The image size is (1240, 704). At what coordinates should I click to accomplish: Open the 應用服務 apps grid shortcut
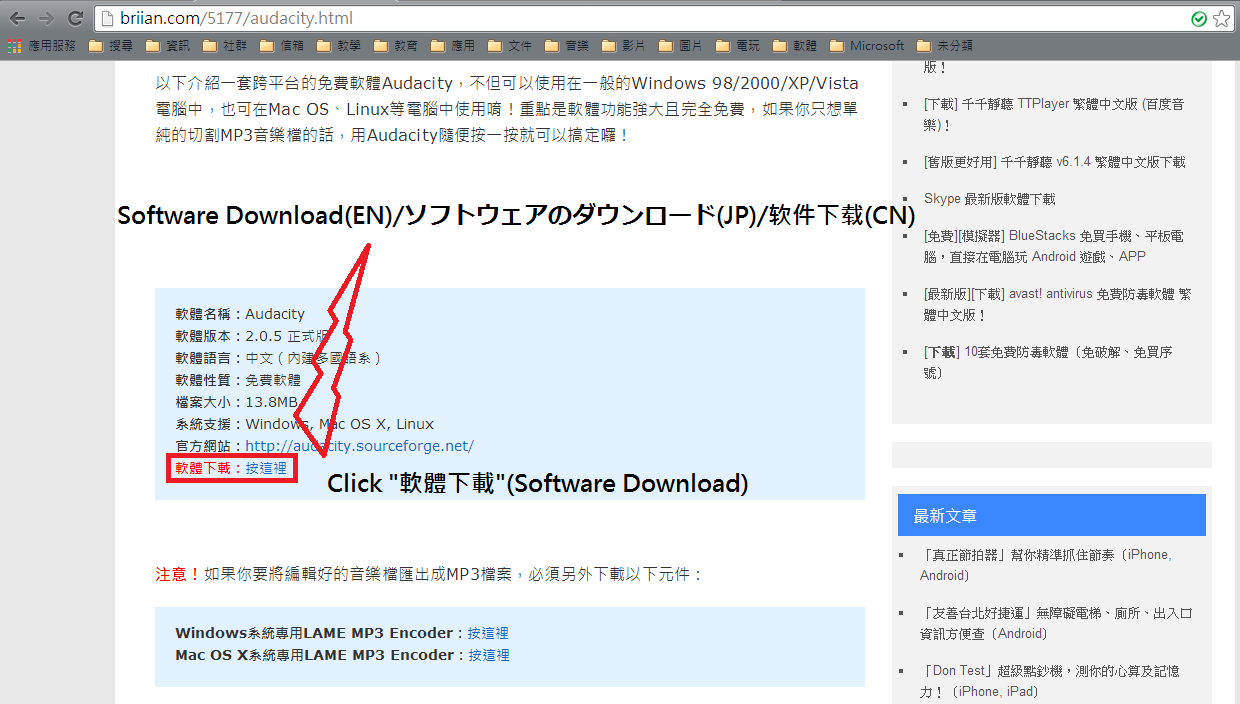42,45
